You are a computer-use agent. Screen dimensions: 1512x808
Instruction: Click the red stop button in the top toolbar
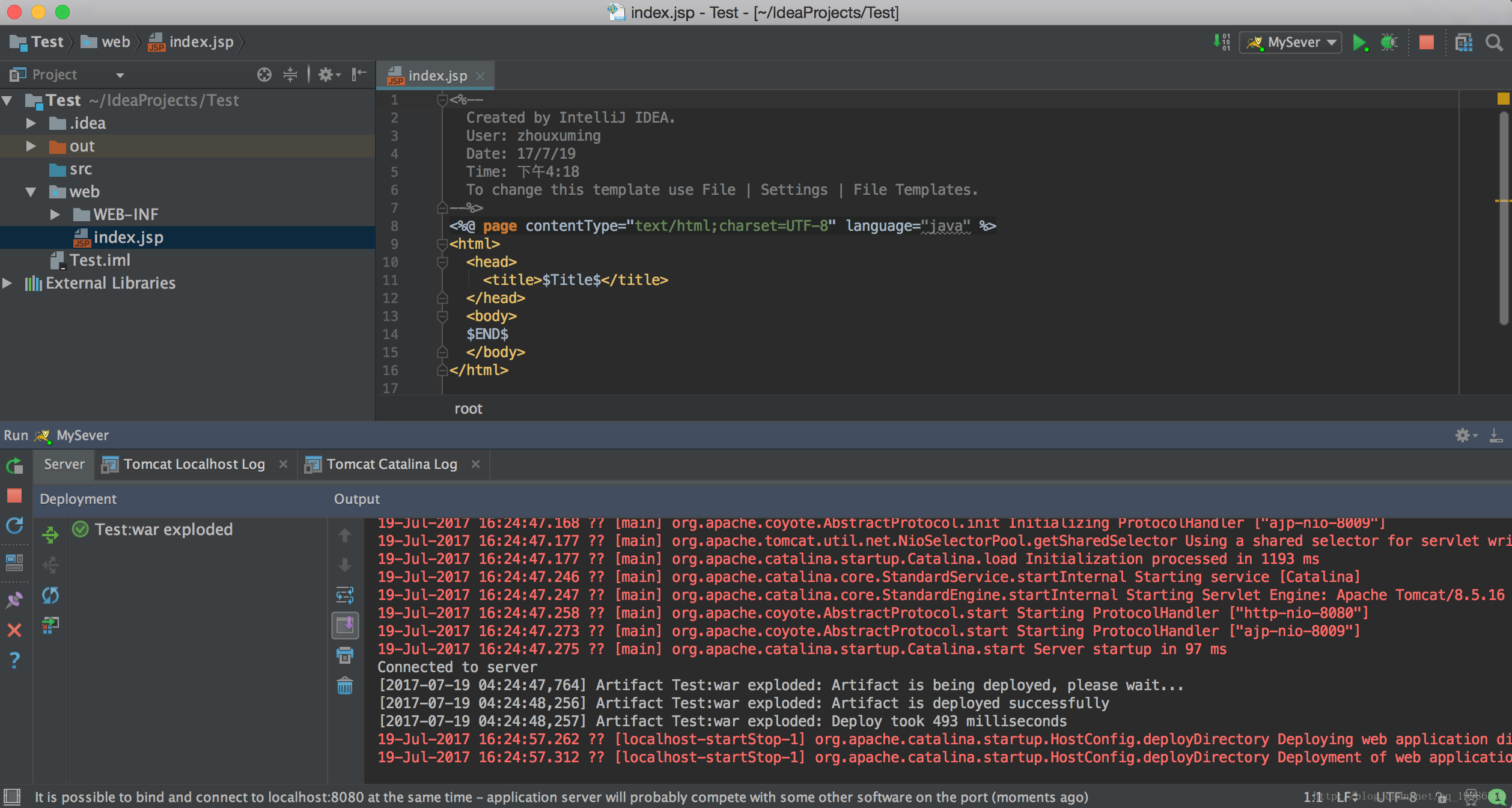pos(1426,43)
